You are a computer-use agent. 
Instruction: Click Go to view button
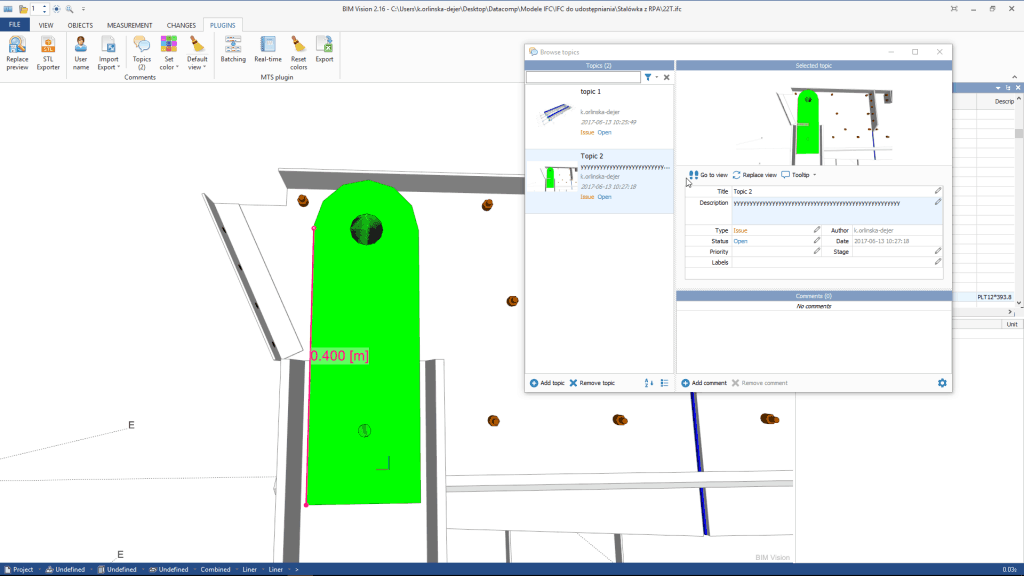click(708, 175)
